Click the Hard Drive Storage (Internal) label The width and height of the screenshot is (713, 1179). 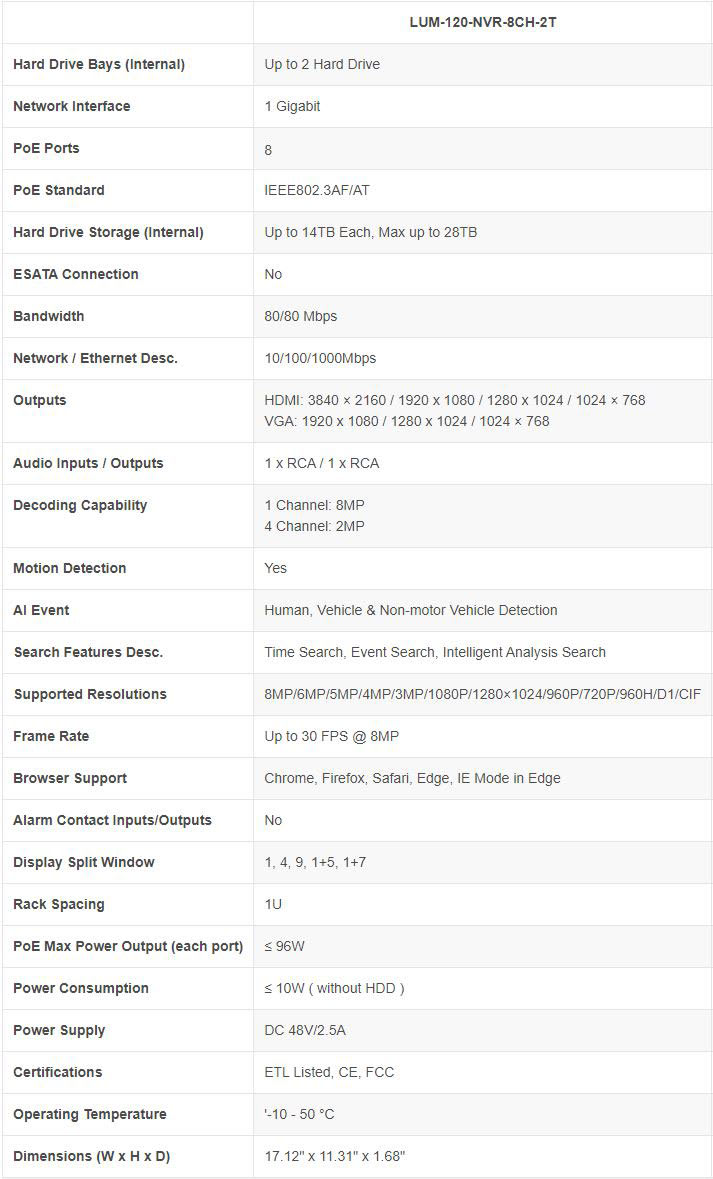(x=108, y=232)
